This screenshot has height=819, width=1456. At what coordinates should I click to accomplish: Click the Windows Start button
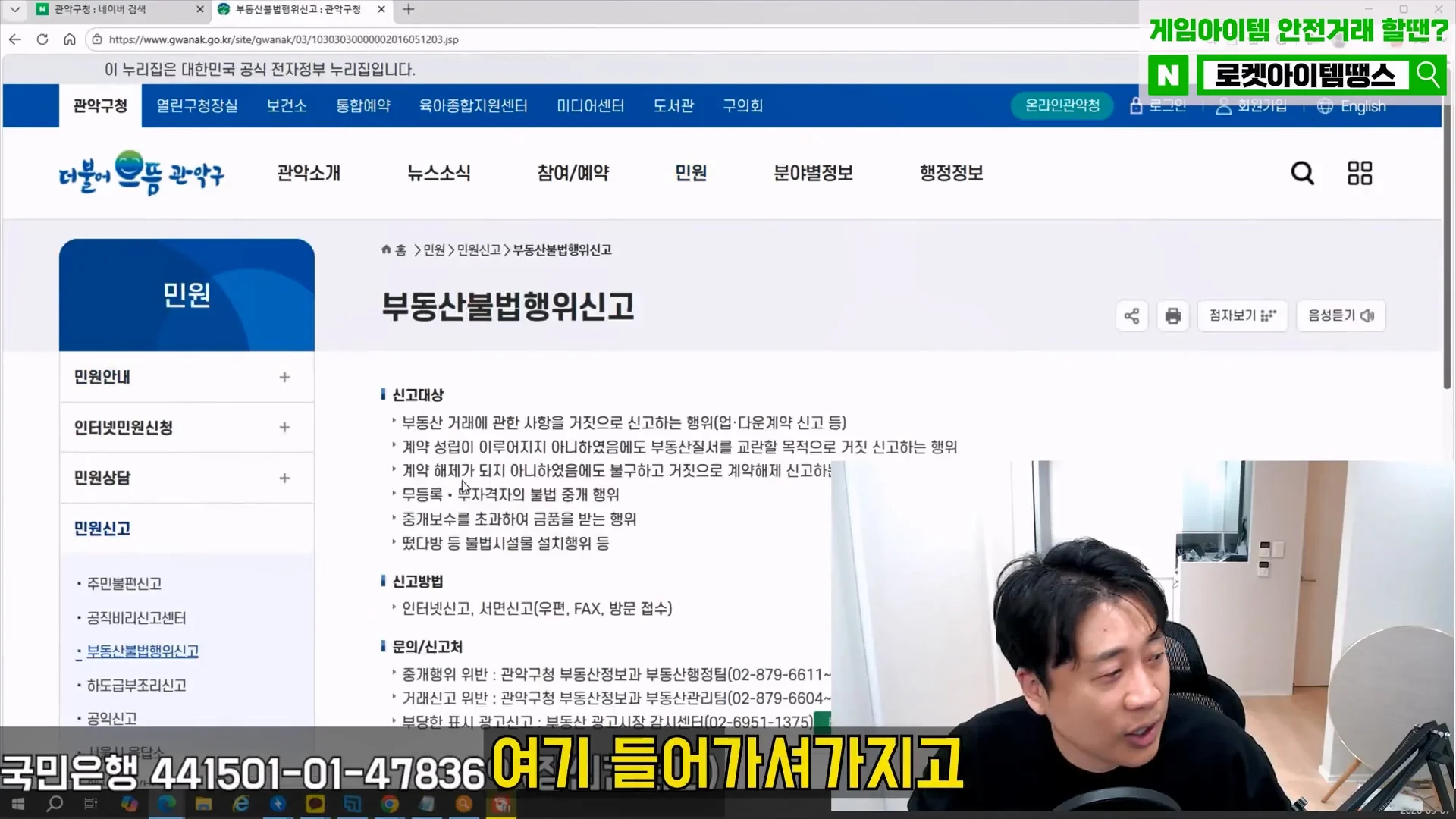point(18,804)
